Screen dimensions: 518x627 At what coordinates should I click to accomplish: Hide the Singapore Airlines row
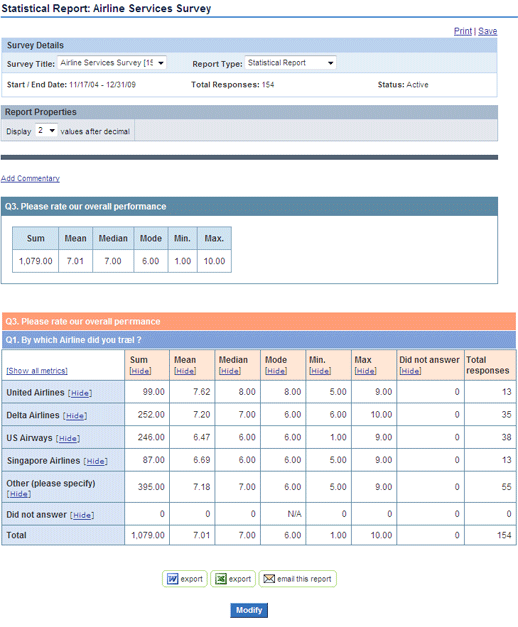[96, 461]
